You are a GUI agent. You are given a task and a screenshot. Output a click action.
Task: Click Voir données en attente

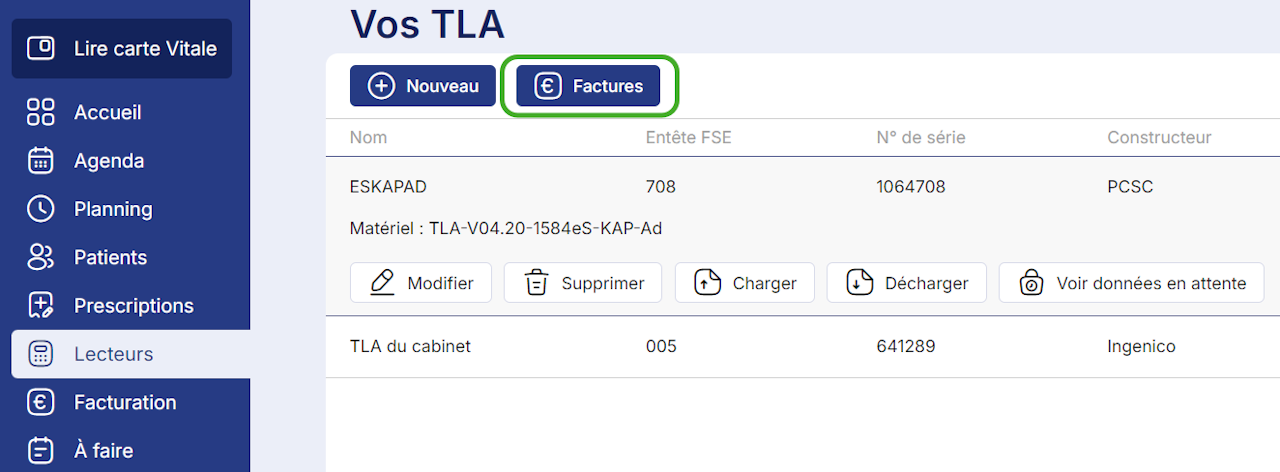tap(1131, 283)
